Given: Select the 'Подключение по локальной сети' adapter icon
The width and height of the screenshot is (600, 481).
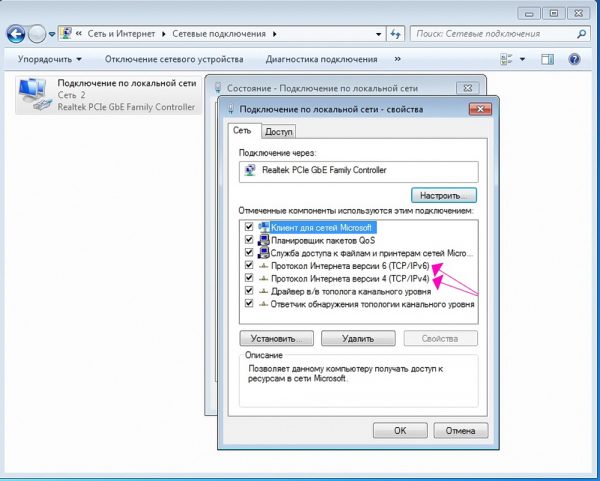Looking at the screenshot, I should pyautogui.click(x=34, y=94).
